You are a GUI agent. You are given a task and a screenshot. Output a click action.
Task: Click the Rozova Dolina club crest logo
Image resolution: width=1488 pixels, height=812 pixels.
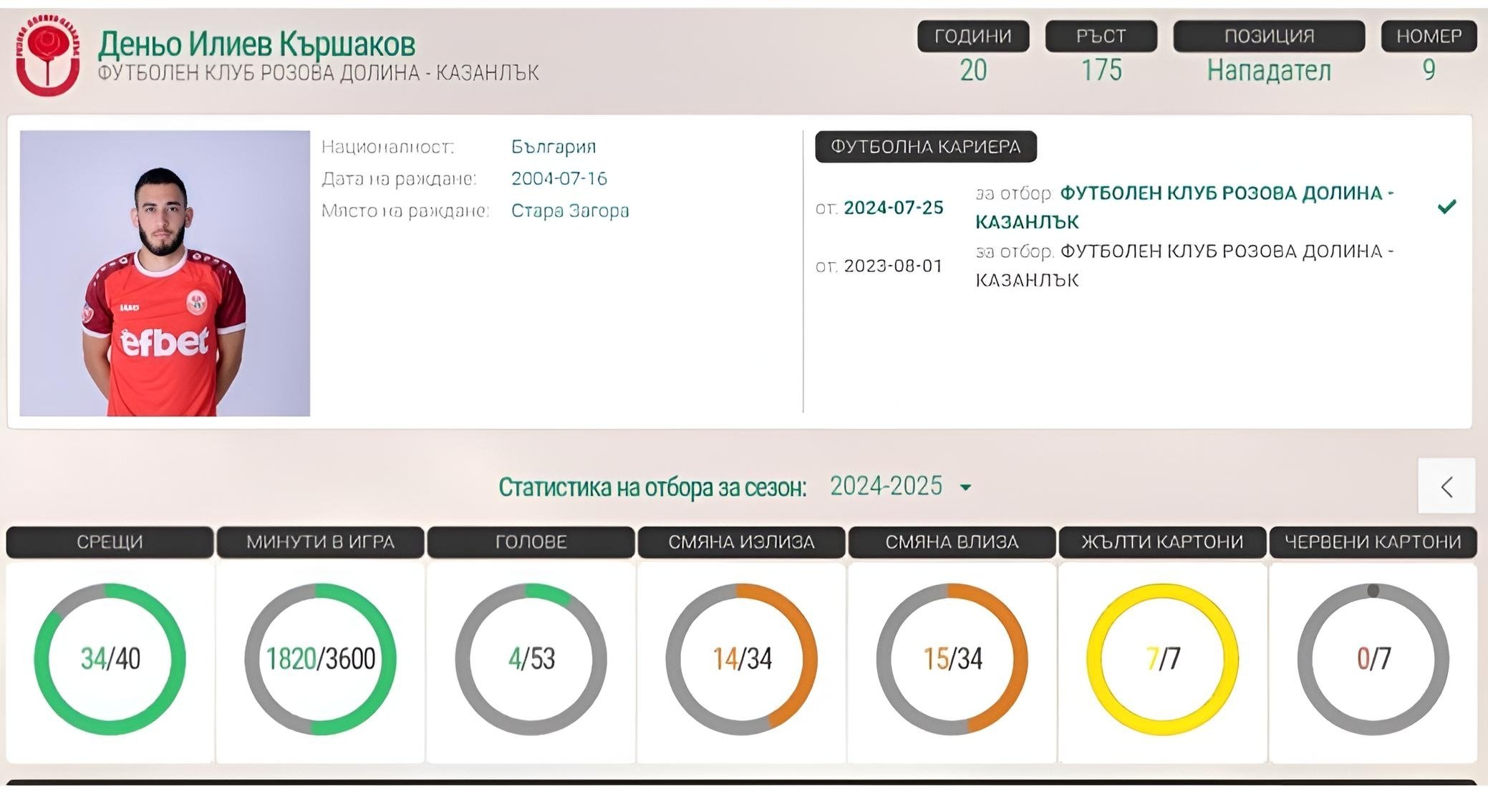[x=47, y=56]
